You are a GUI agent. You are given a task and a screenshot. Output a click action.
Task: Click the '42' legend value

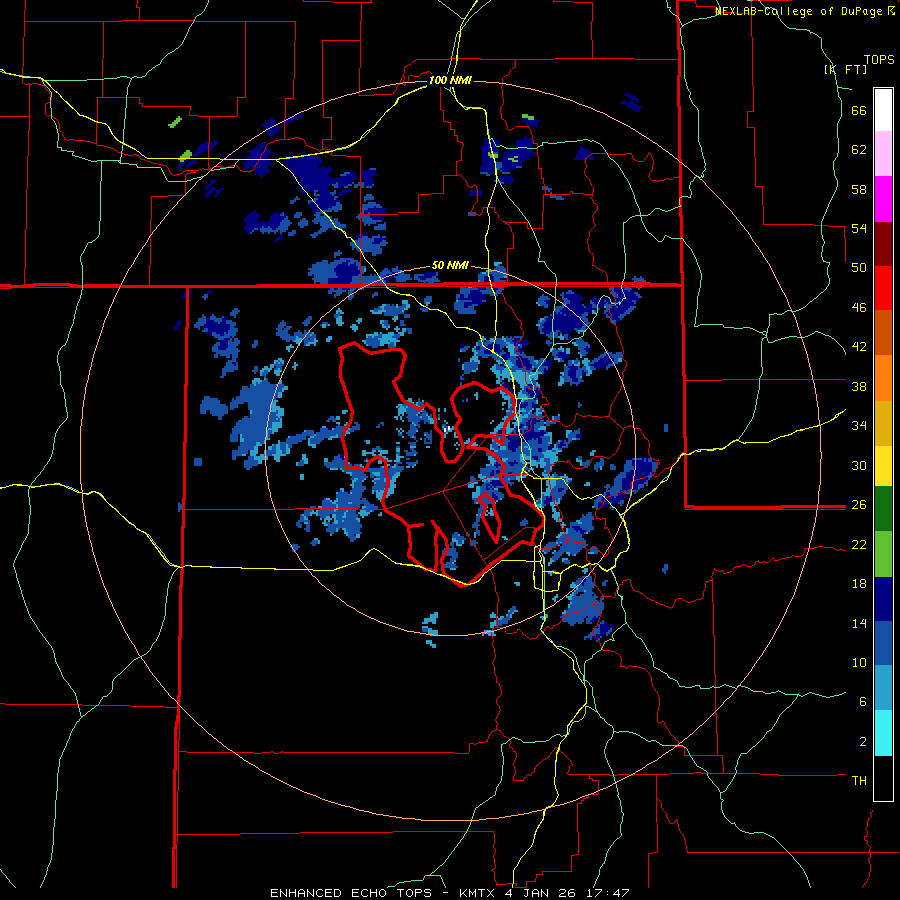[859, 347]
